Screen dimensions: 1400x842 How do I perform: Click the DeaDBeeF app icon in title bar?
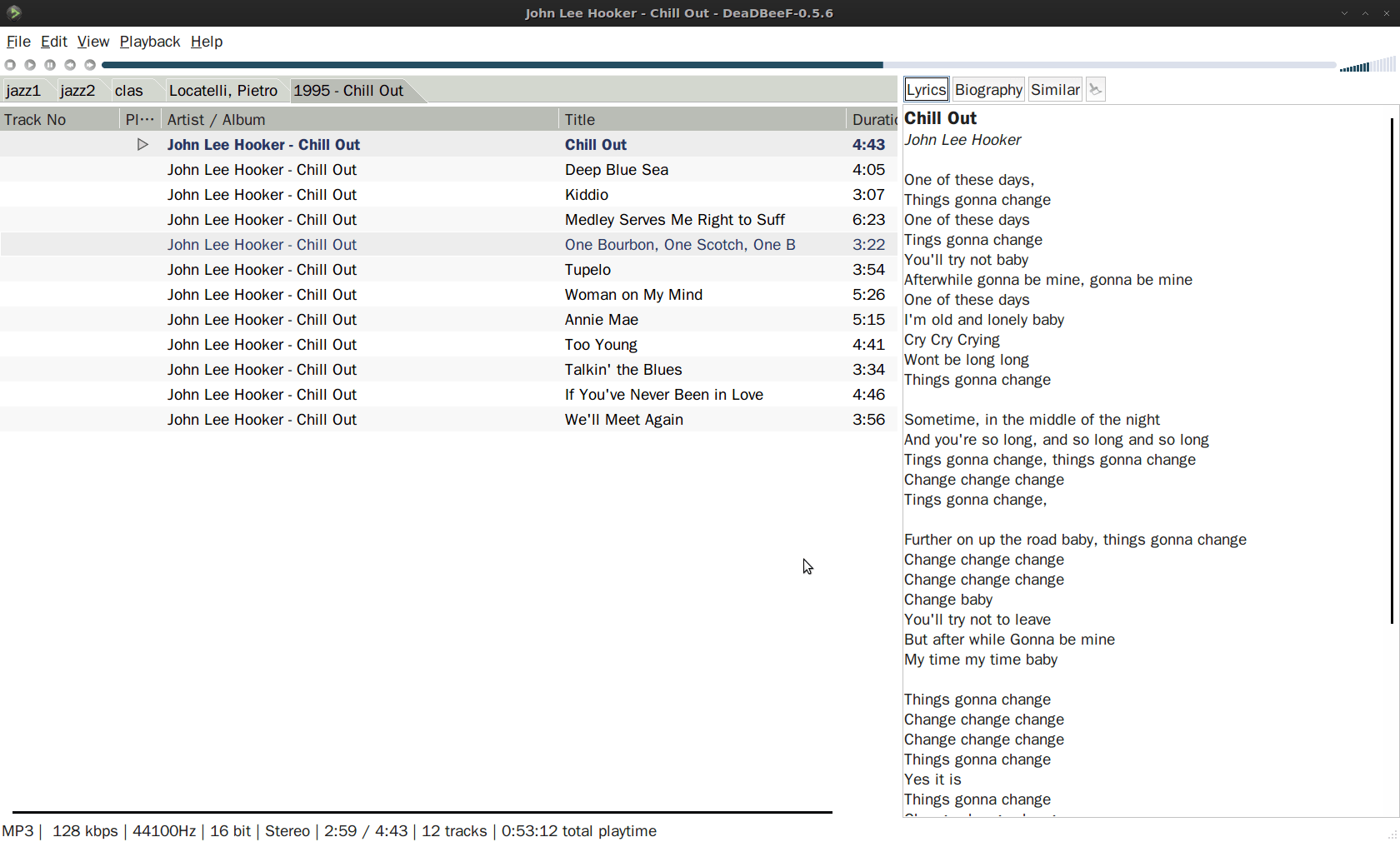pyautogui.click(x=14, y=12)
